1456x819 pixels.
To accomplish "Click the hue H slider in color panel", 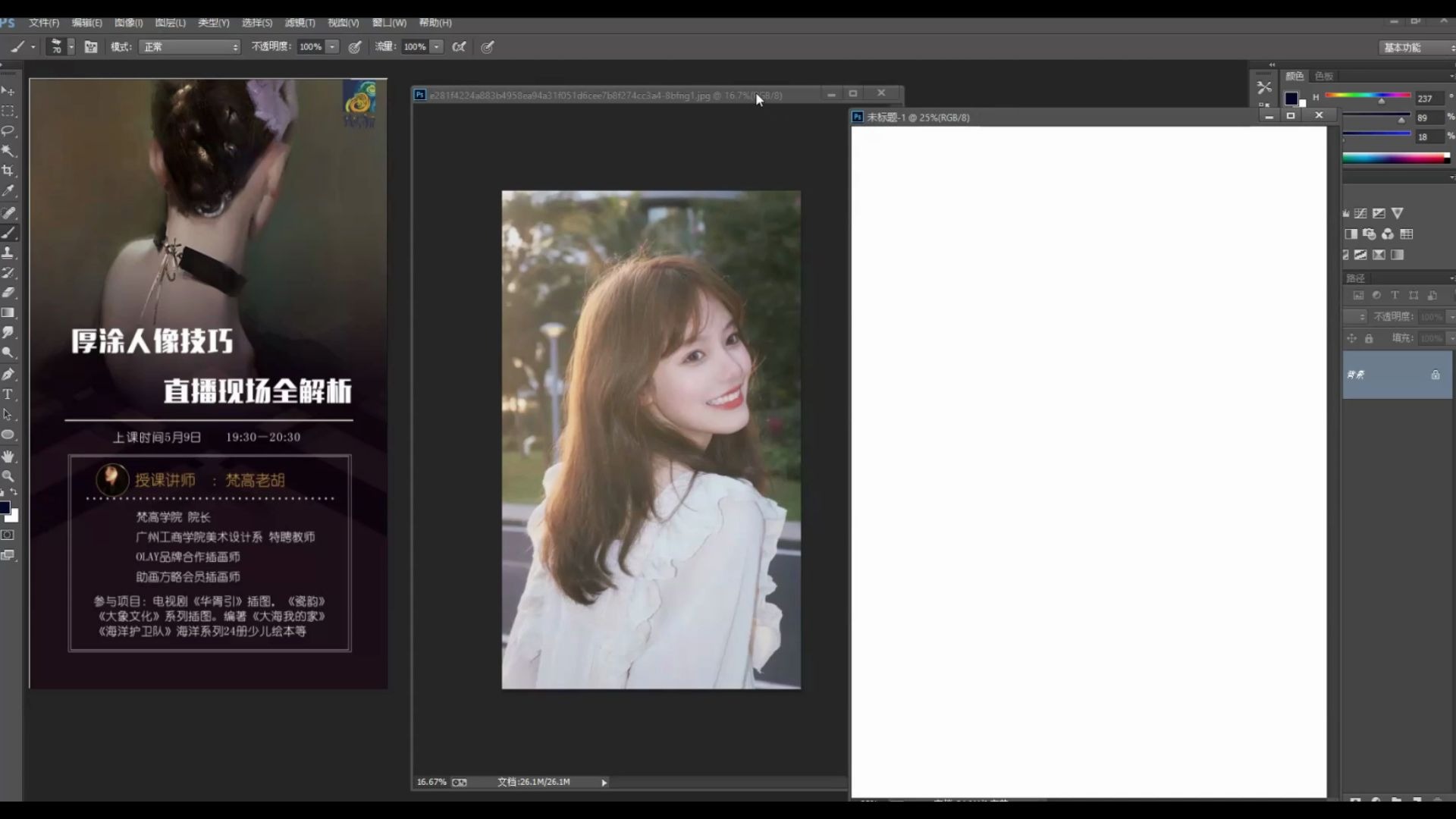I will 1367,96.
